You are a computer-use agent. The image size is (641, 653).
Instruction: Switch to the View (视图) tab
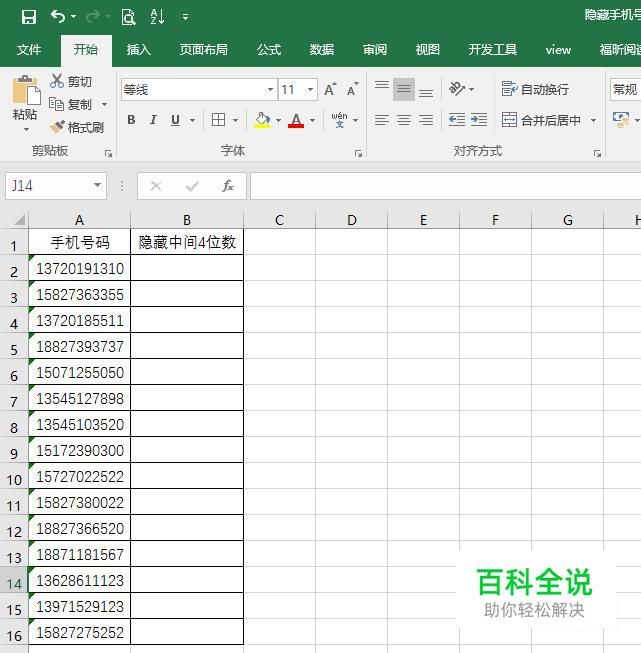point(428,50)
